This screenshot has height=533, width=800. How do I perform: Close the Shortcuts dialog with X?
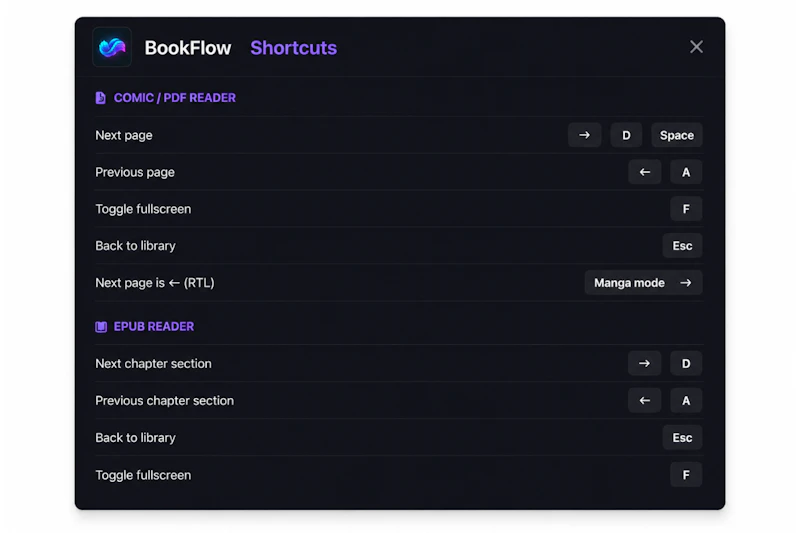(x=696, y=47)
